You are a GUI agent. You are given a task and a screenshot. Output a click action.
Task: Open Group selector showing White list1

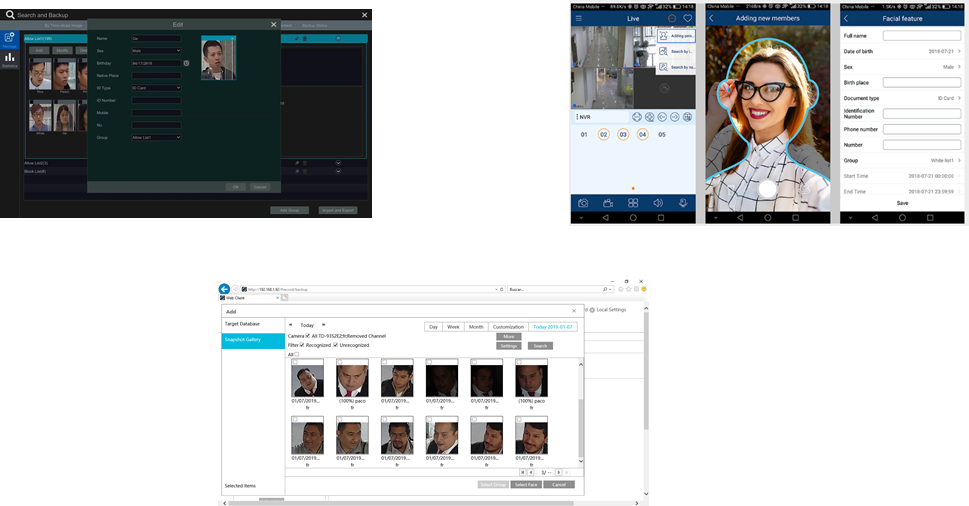pyautogui.click(x=902, y=160)
